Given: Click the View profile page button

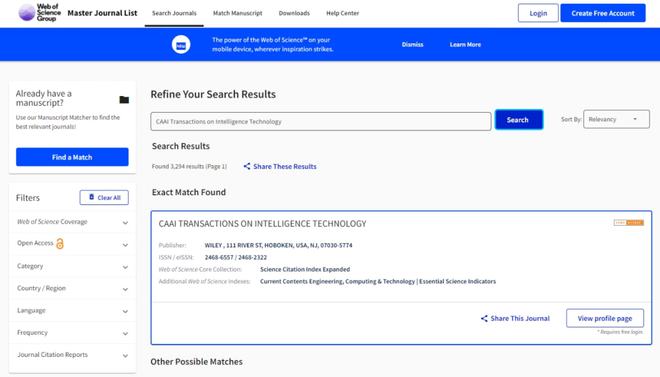Looking at the screenshot, I should tap(605, 319).
